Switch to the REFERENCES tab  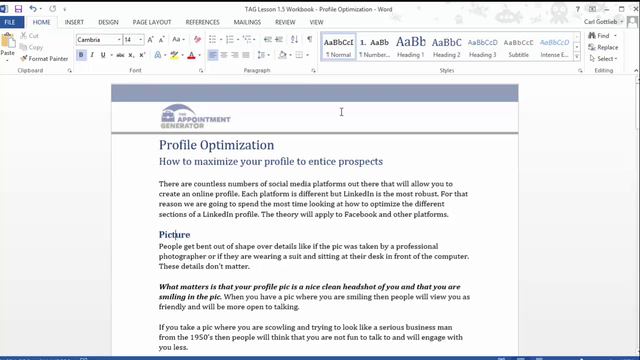[x=202, y=22]
